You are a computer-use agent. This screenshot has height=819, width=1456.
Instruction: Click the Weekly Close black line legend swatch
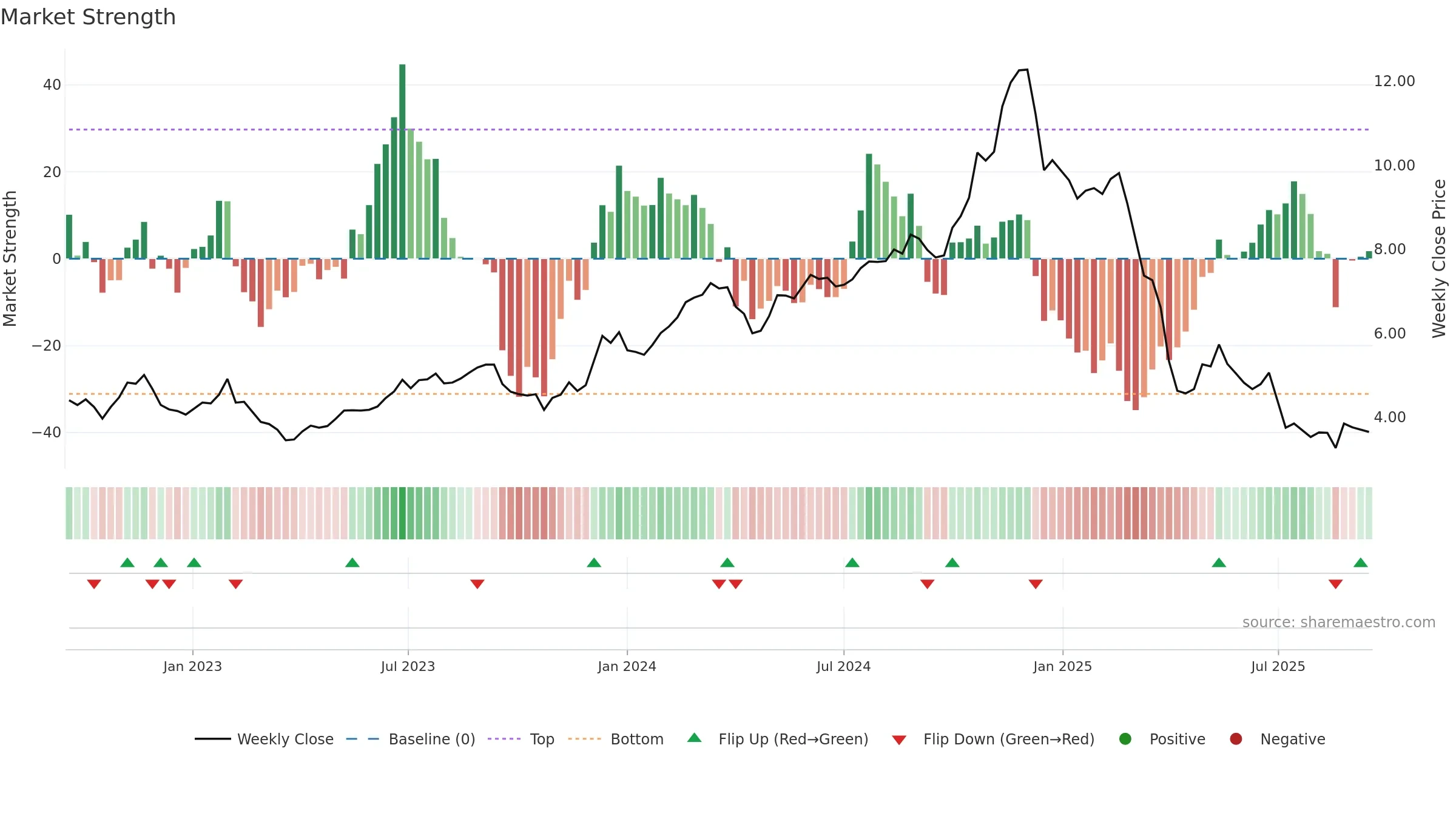(x=212, y=739)
